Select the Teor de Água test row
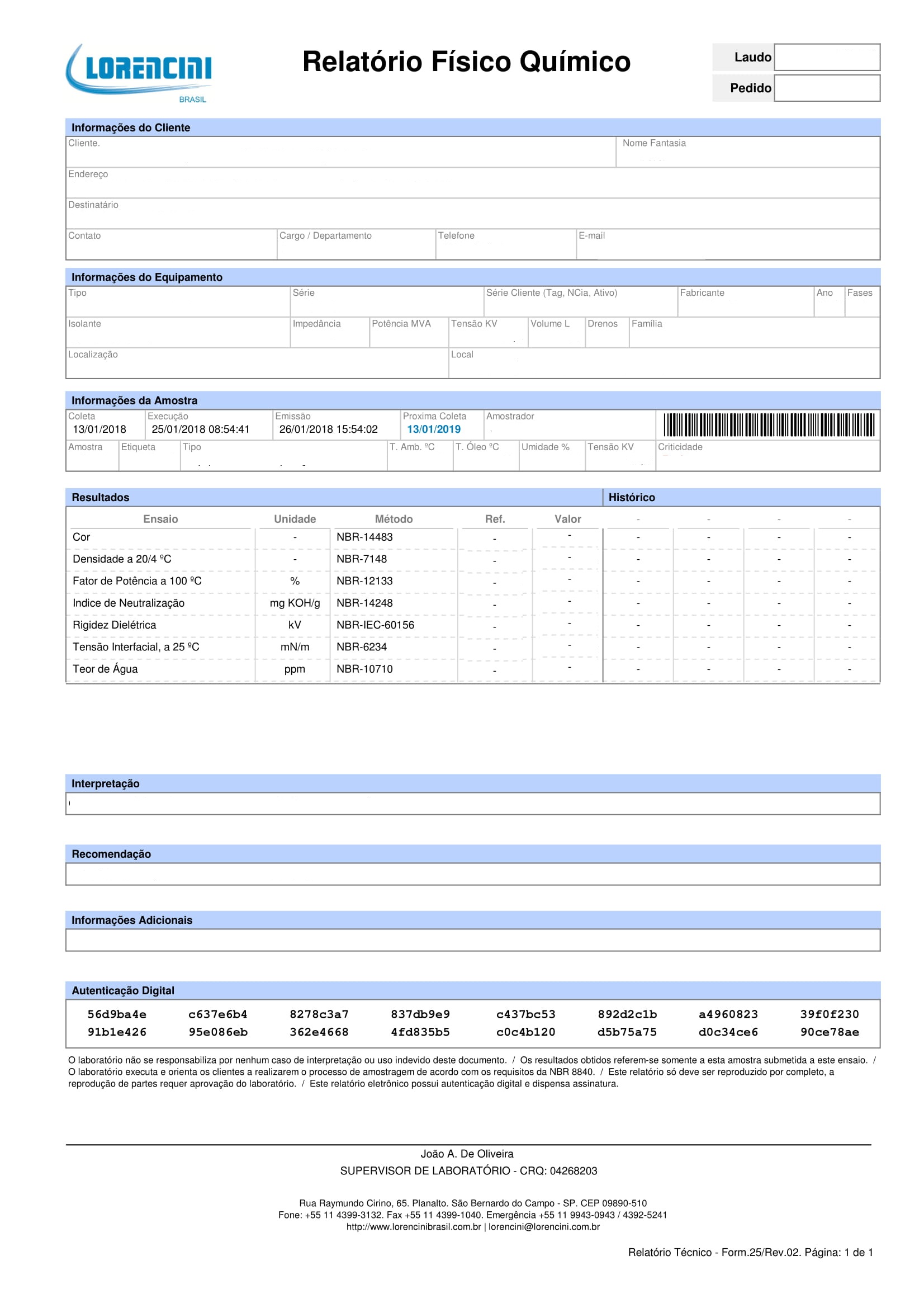 tap(105, 669)
